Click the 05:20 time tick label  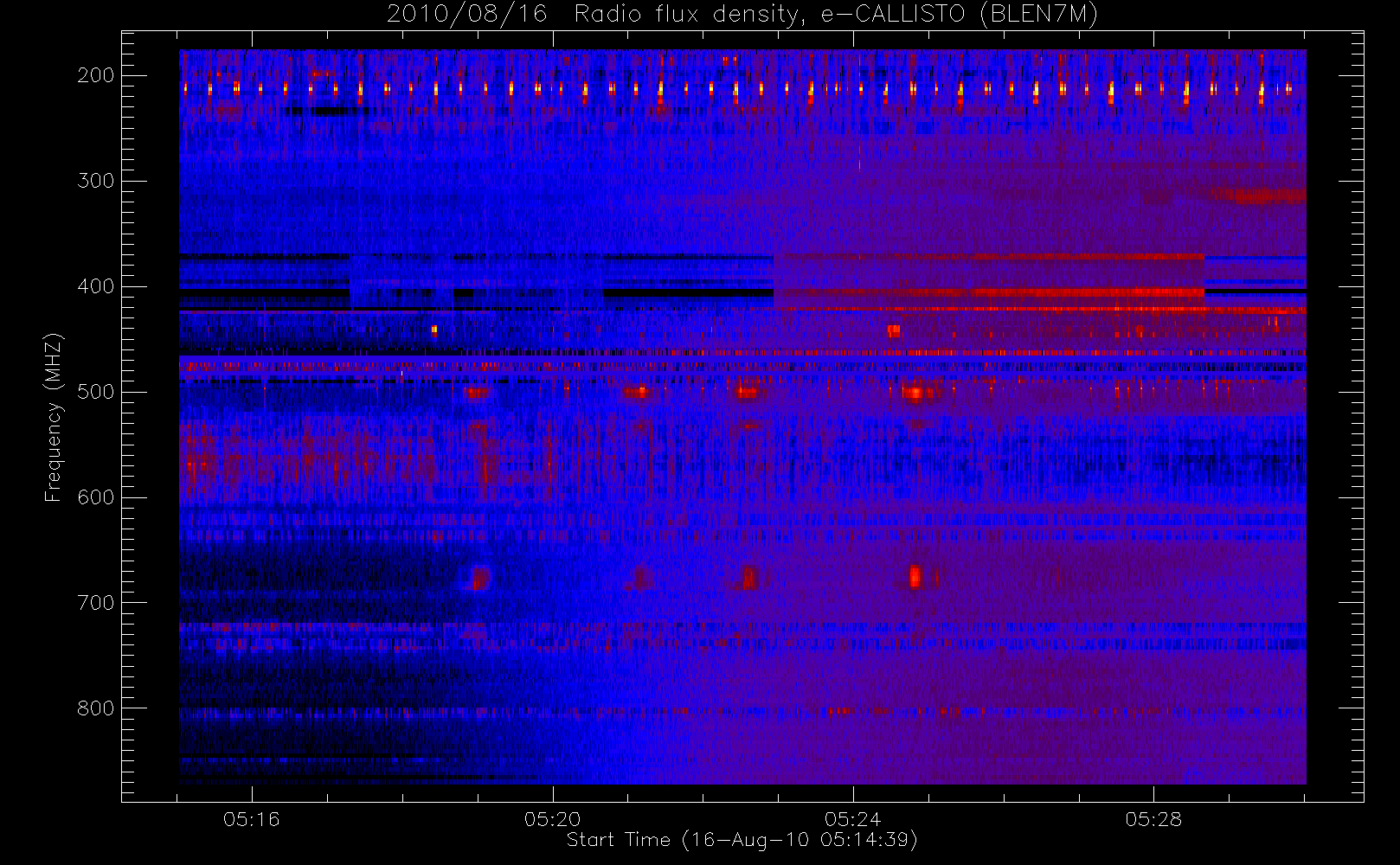pos(552,819)
